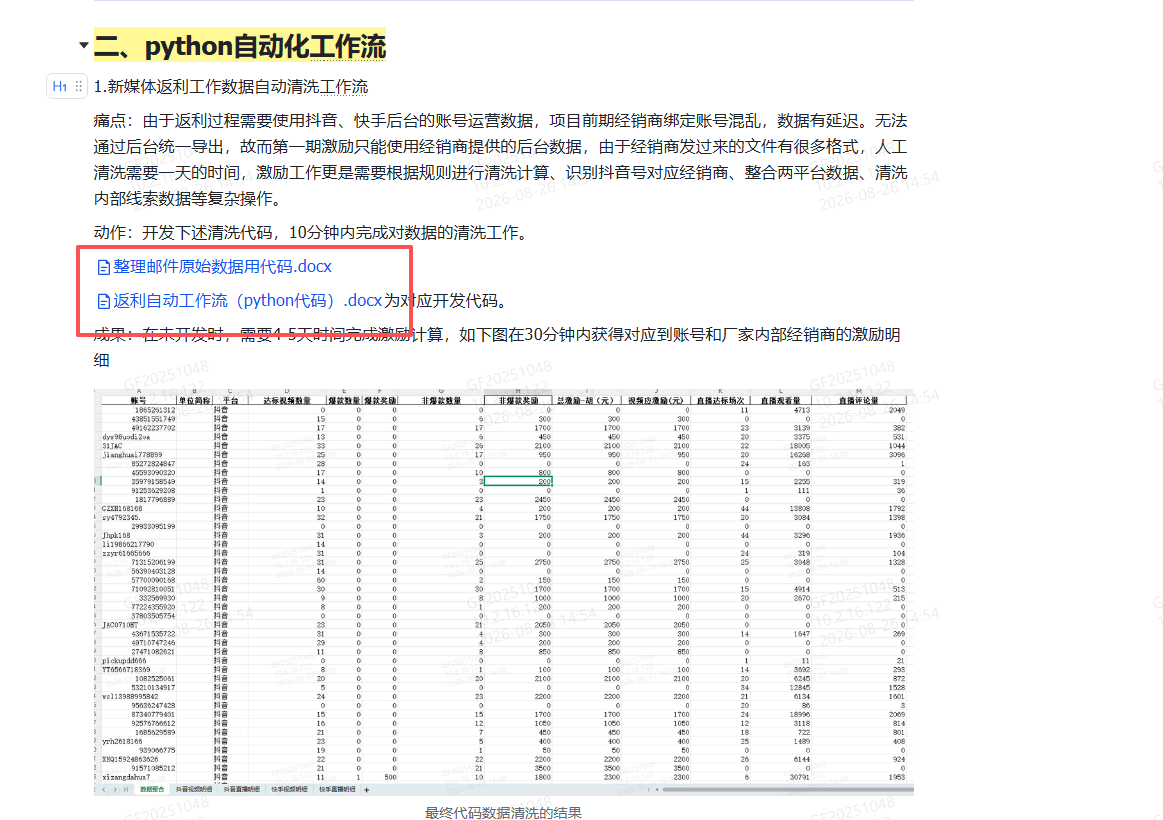Screen dimensions: 1163x820
Task: Click the text 为对应开发代码。
Action: click(x=446, y=300)
